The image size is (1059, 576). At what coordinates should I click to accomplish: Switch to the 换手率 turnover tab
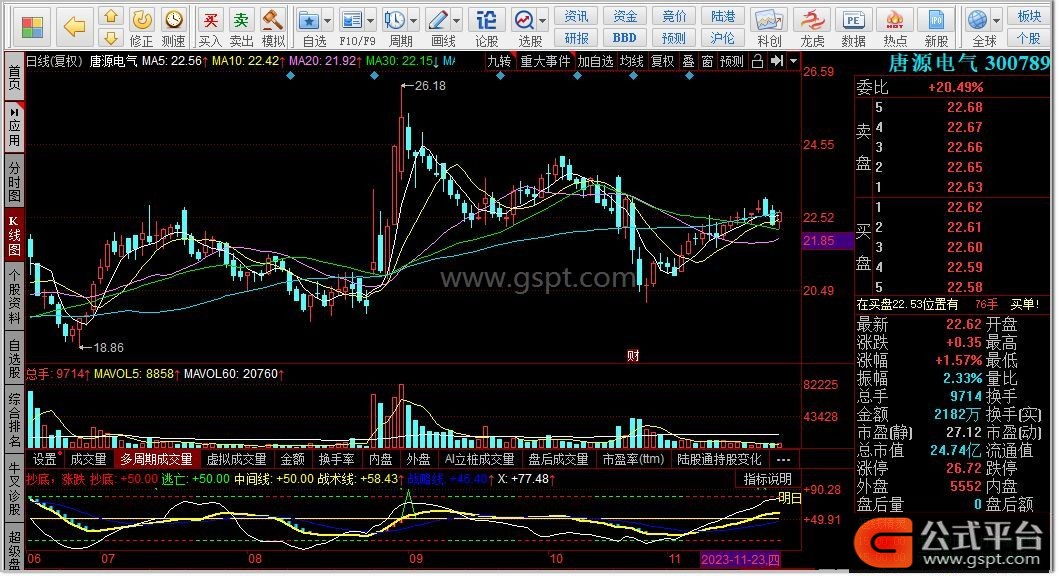coord(336,460)
